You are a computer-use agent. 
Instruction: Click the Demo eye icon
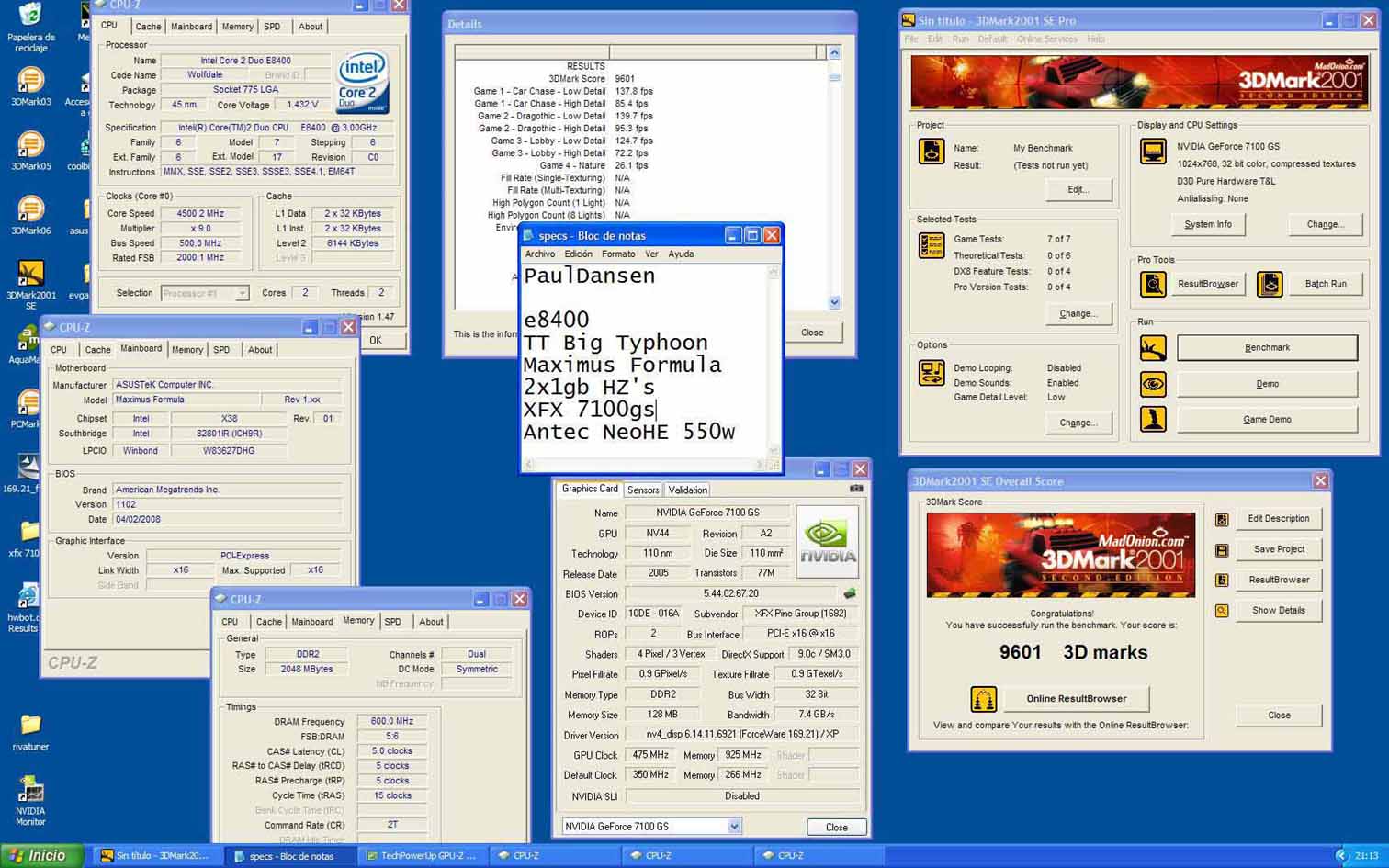pos(1153,383)
